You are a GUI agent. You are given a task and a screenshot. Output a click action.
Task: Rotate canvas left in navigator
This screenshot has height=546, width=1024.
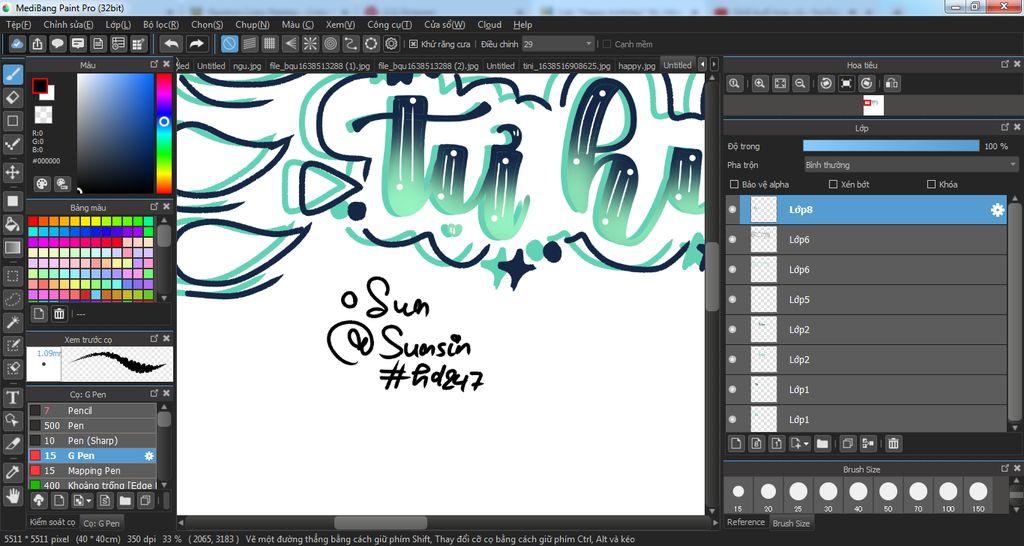click(x=826, y=84)
